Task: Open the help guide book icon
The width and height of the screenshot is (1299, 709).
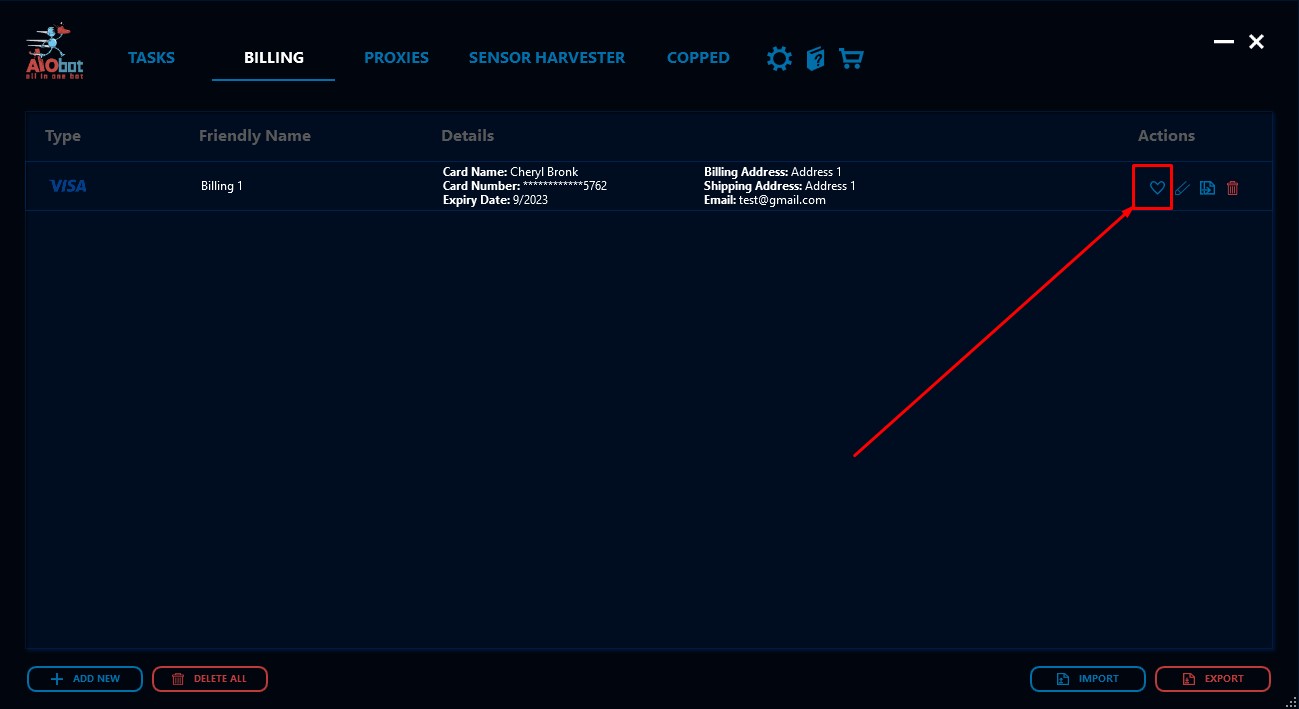Action: pyautogui.click(x=815, y=59)
